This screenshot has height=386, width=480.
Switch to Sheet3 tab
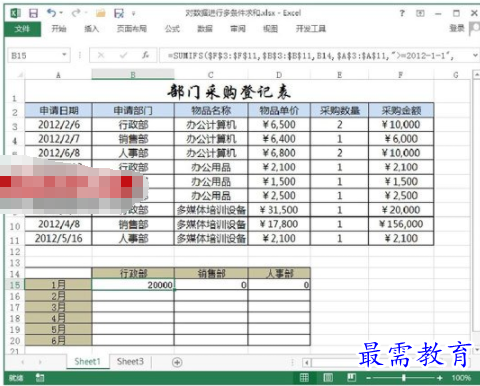(130, 362)
